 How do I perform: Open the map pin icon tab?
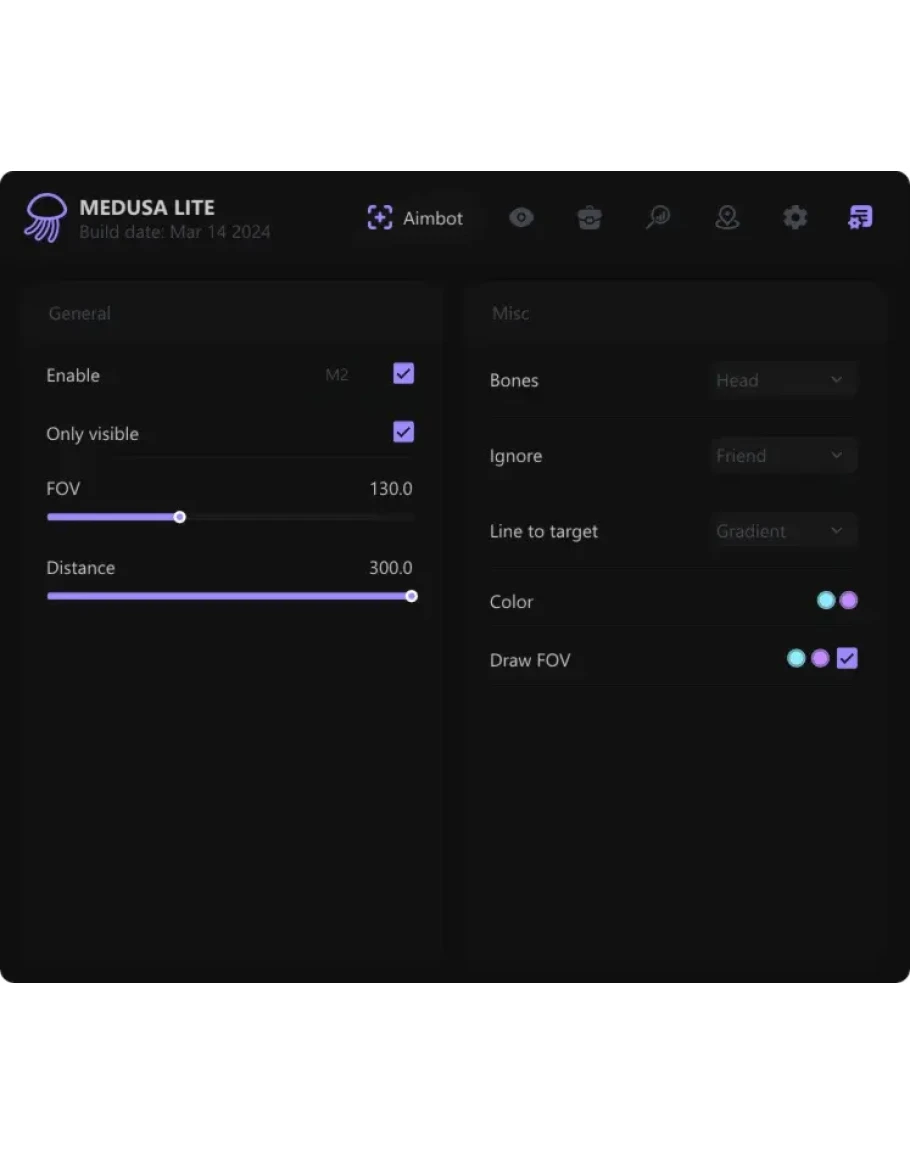pos(727,218)
